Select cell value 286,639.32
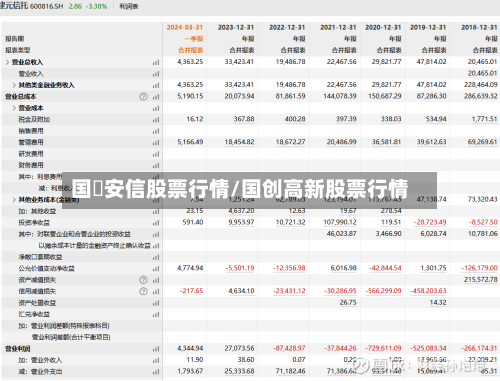 481,96
